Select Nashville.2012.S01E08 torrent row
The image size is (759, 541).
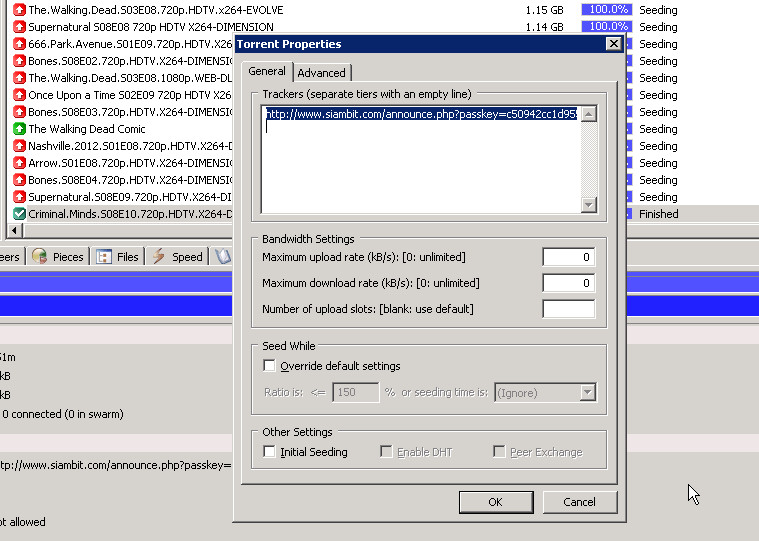tap(130, 146)
